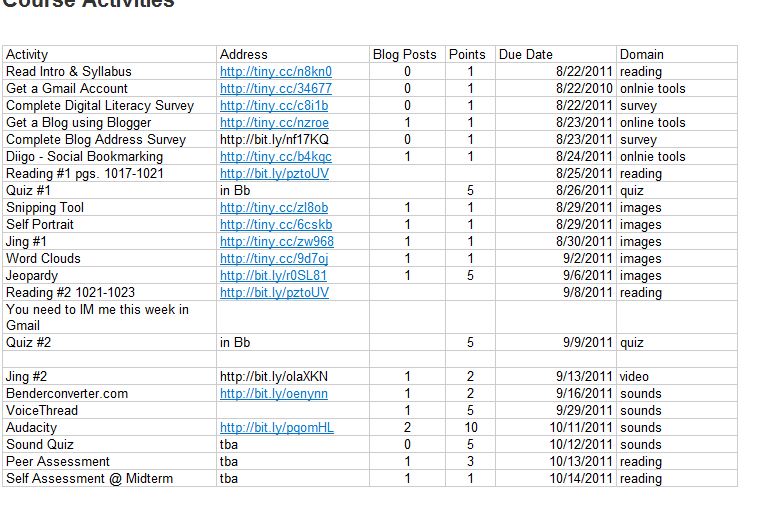Click the 'Diigo - Social Bookmarking' cell
Image resolution: width=758 pixels, height=507 pixels.
tap(109, 157)
